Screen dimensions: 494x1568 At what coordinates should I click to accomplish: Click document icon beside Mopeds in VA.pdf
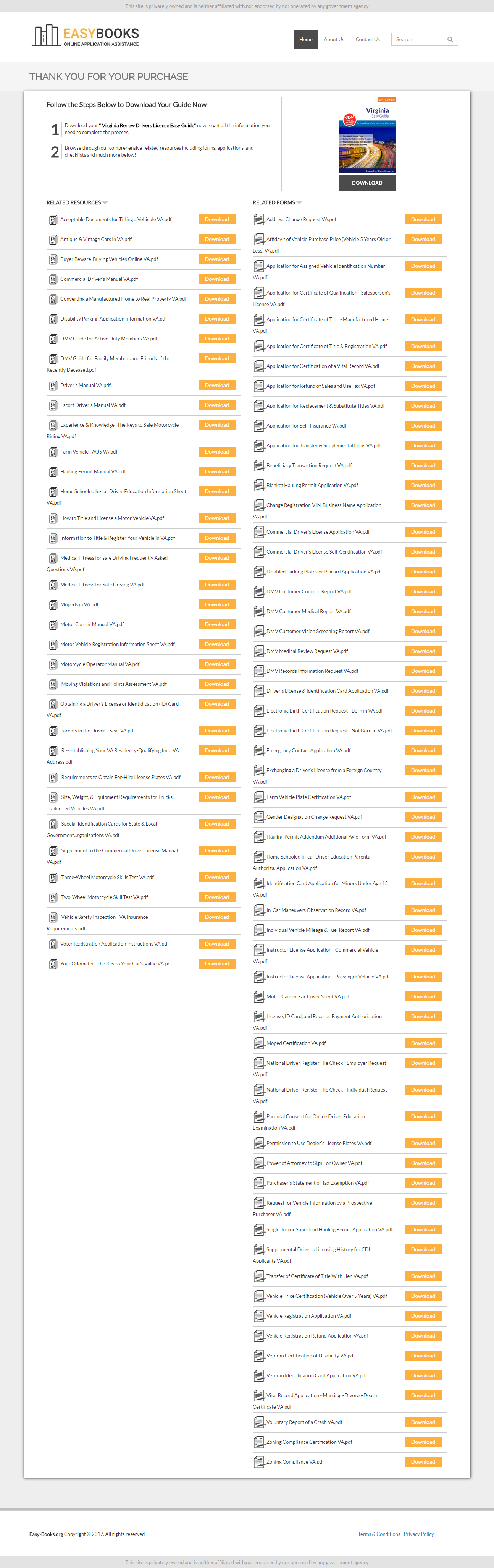[53, 605]
